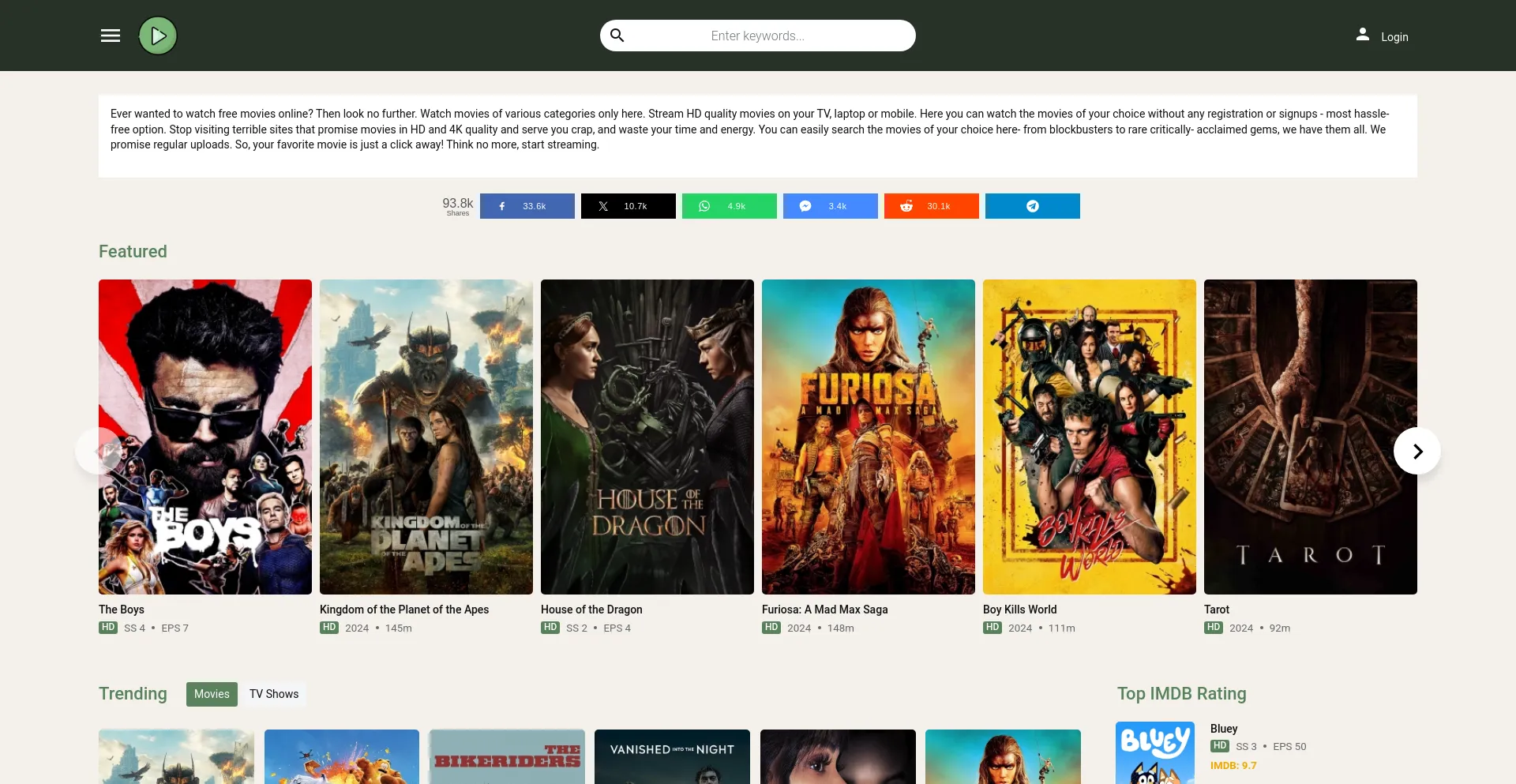Share on X button 10.7k
Viewport: 1516px width, 784px height.
(x=629, y=206)
